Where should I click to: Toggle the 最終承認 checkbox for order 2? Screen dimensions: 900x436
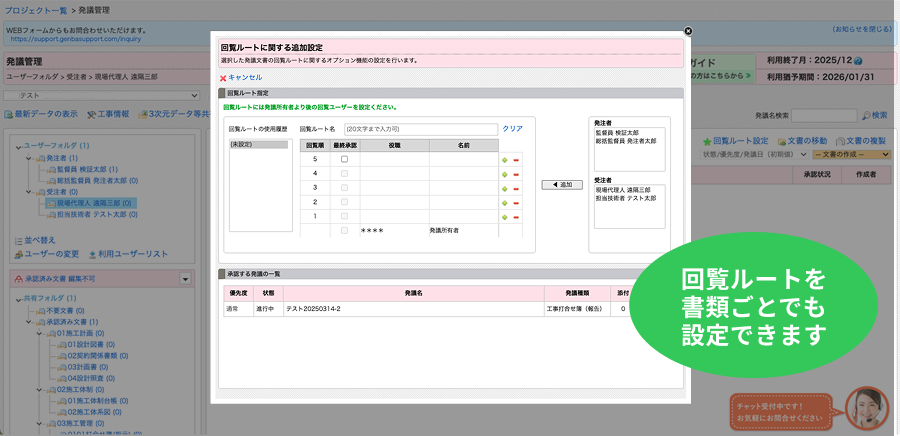(x=345, y=202)
